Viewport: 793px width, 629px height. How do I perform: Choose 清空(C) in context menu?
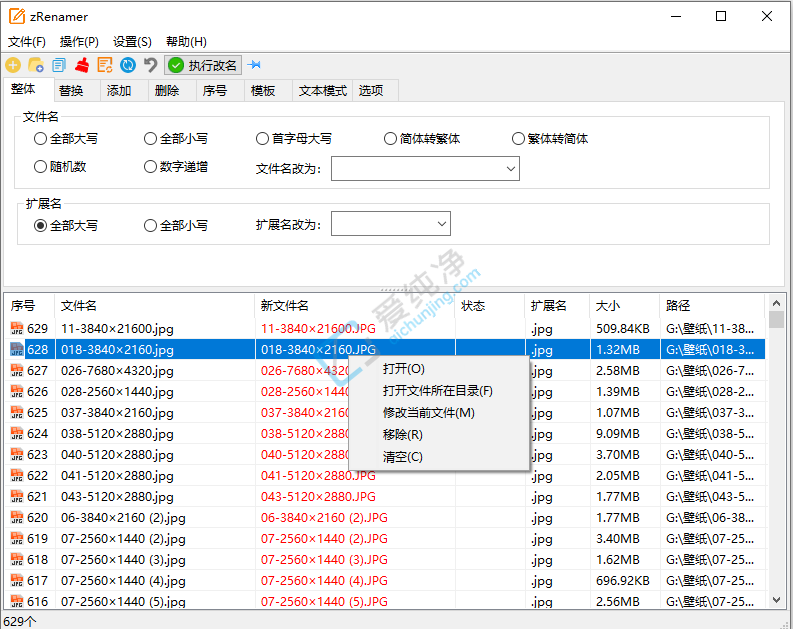[x=439, y=457]
